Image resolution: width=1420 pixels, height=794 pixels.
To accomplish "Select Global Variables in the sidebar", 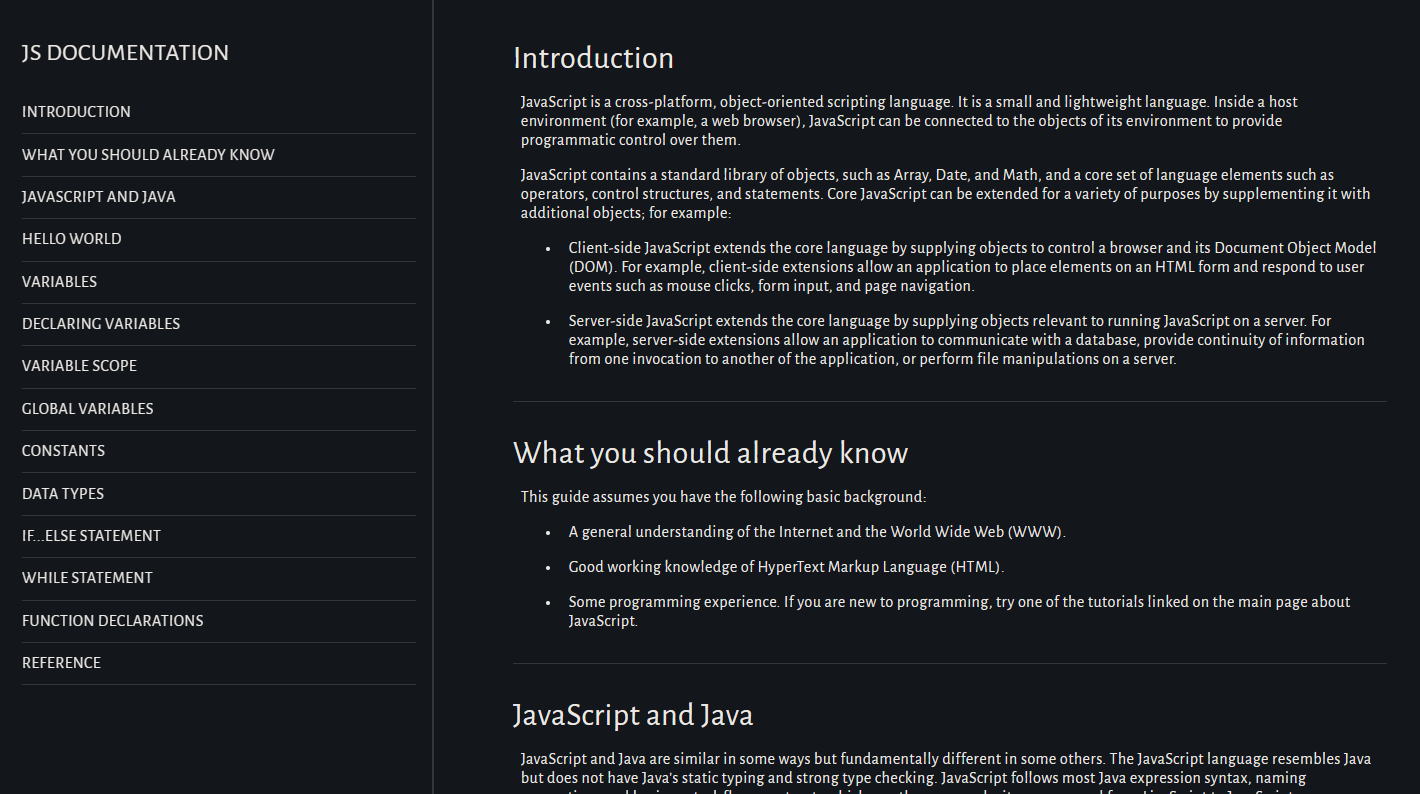I will [88, 409].
